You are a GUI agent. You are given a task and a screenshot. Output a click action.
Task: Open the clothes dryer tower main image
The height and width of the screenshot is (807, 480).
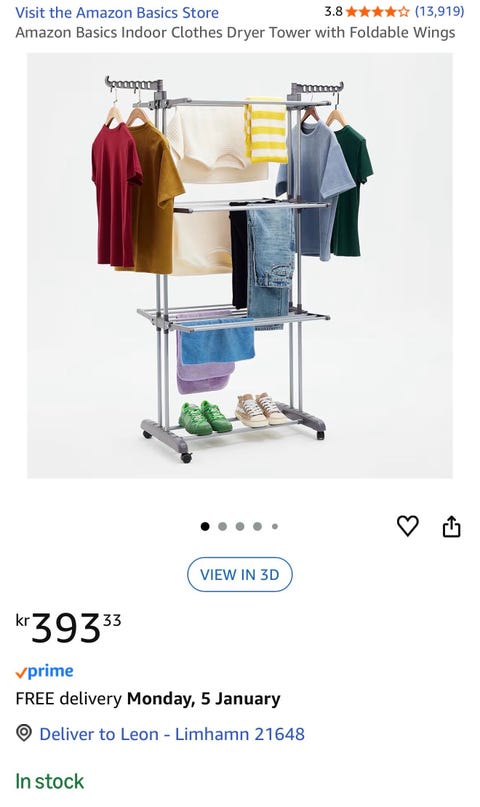(240, 266)
